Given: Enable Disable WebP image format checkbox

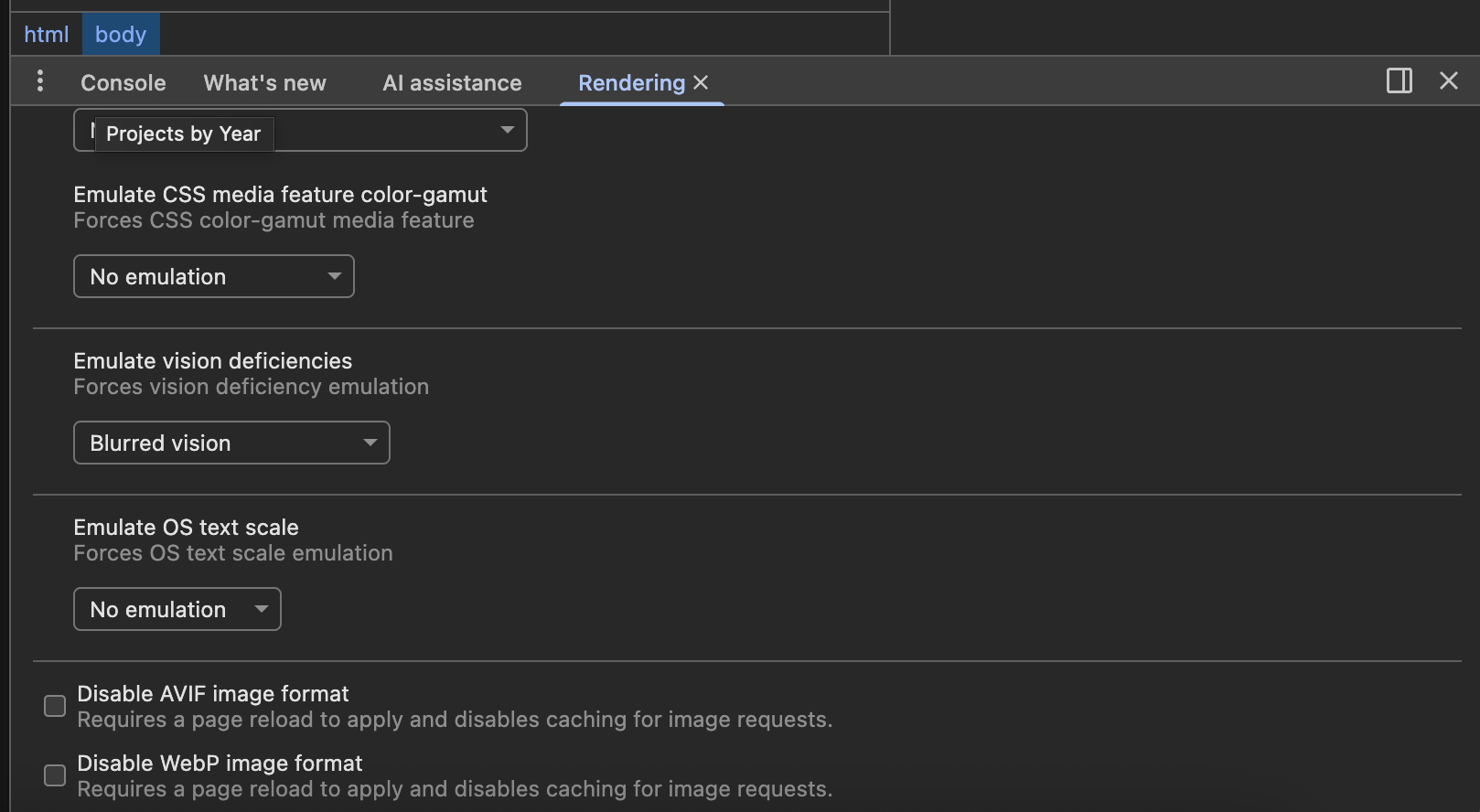Looking at the screenshot, I should (x=55, y=775).
